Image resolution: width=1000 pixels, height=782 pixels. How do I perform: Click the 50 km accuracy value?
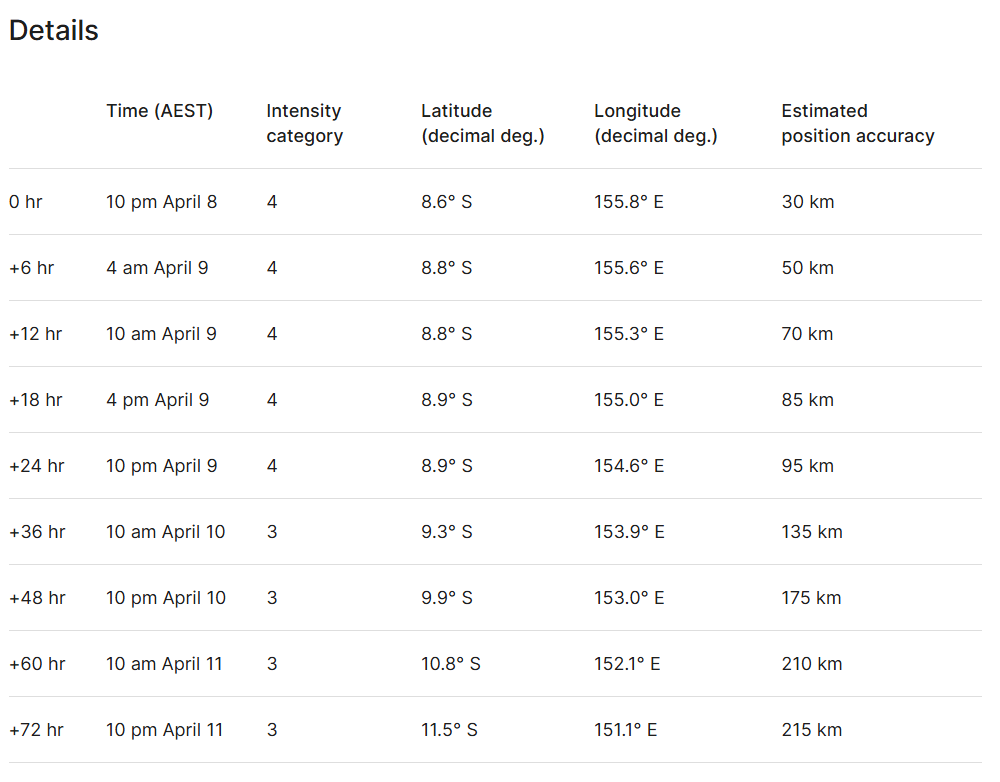point(807,268)
